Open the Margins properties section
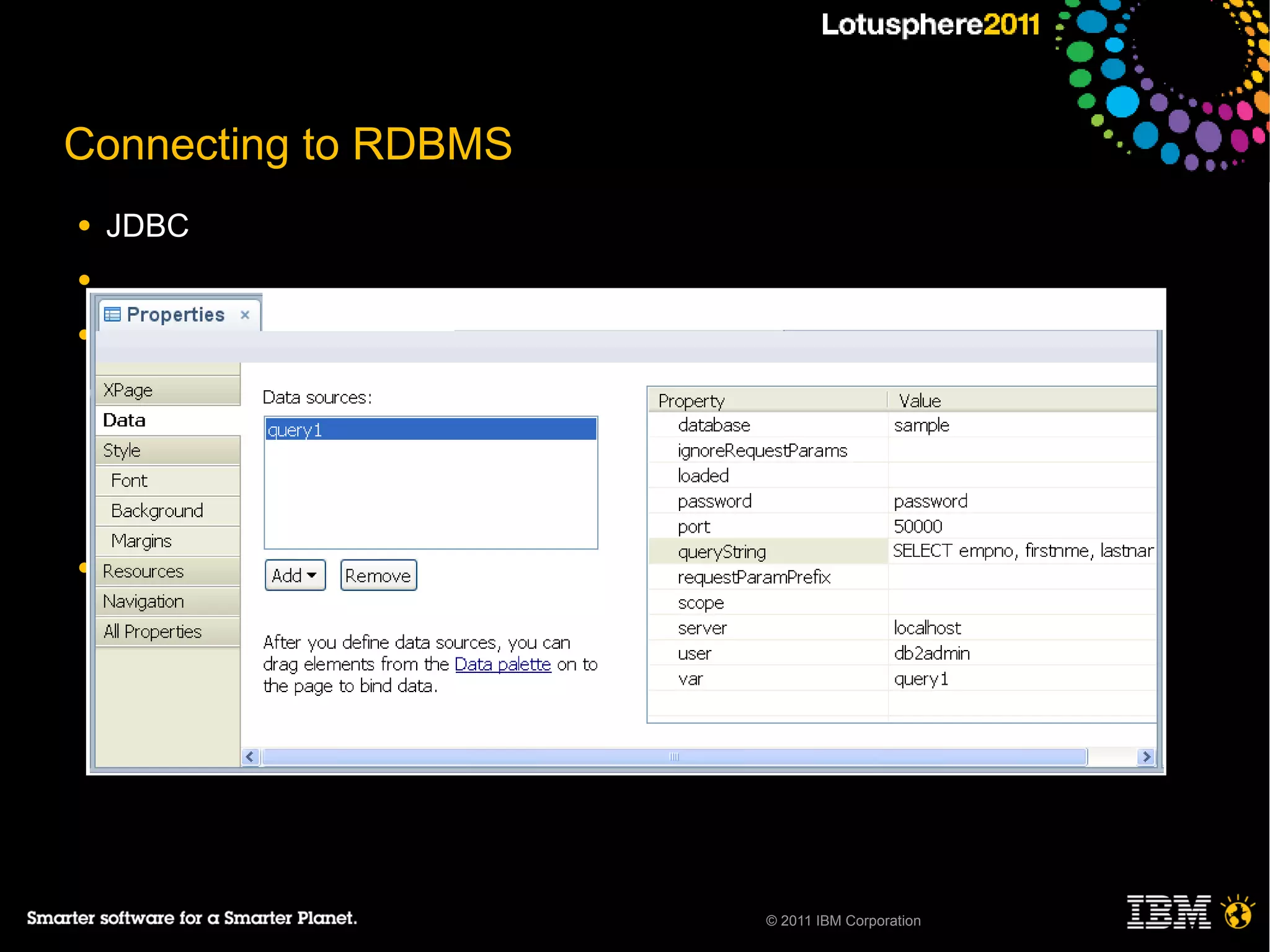The width and height of the screenshot is (1270, 952). (x=167, y=541)
